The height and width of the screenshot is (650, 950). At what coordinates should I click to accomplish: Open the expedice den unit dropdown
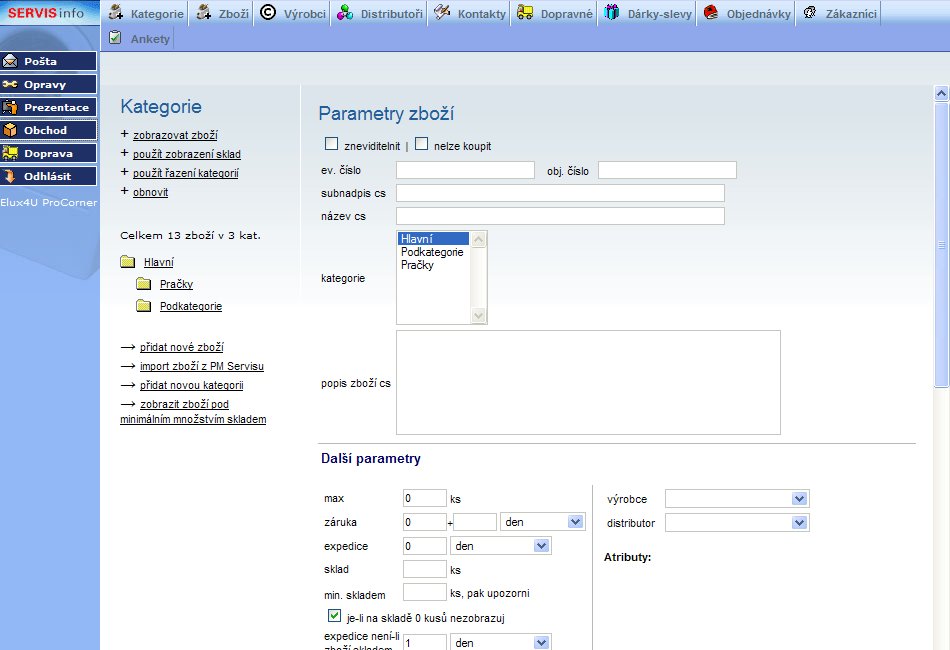pos(500,546)
